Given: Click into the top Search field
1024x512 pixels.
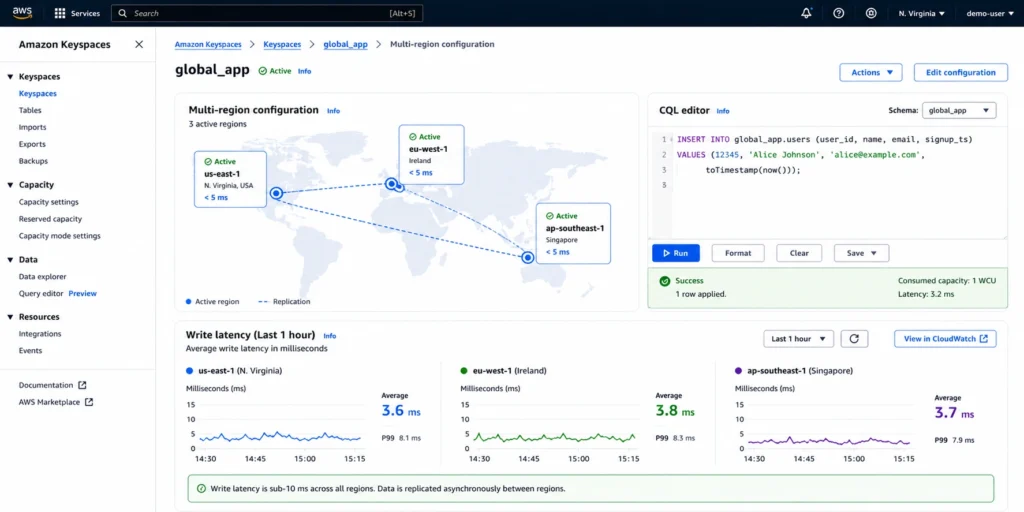Looking at the screenshot, I should coord(267,13).
